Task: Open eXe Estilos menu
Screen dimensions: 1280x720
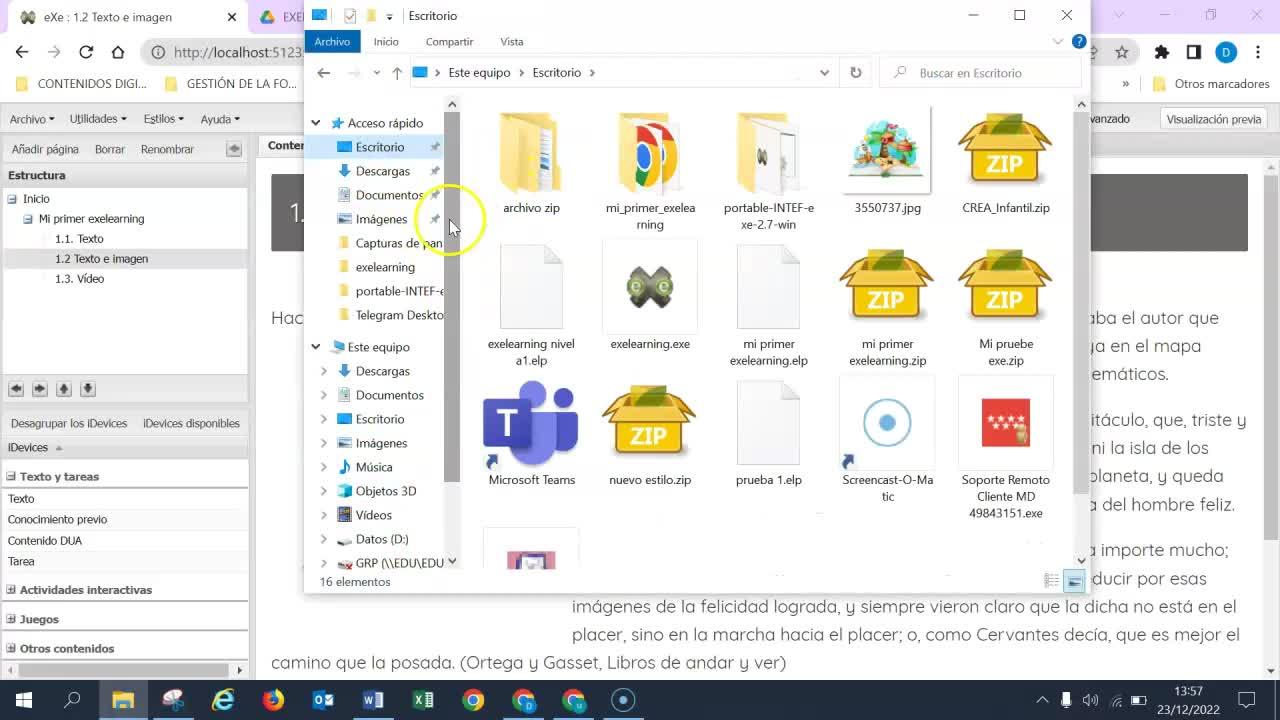Action: pyautogui.click(x=163, y=119)
